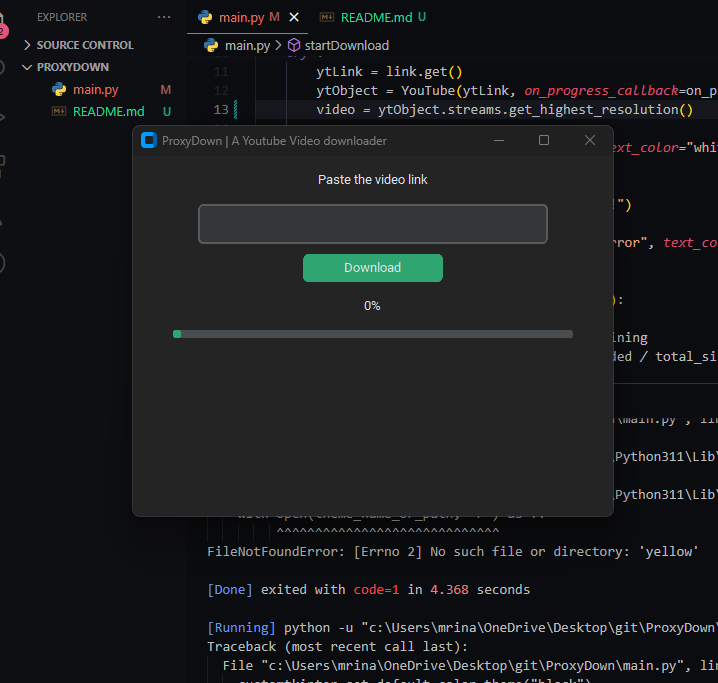Click the U status badge next to README.md
The width and height of the screenshot is (718, 683).
(167, 112)
